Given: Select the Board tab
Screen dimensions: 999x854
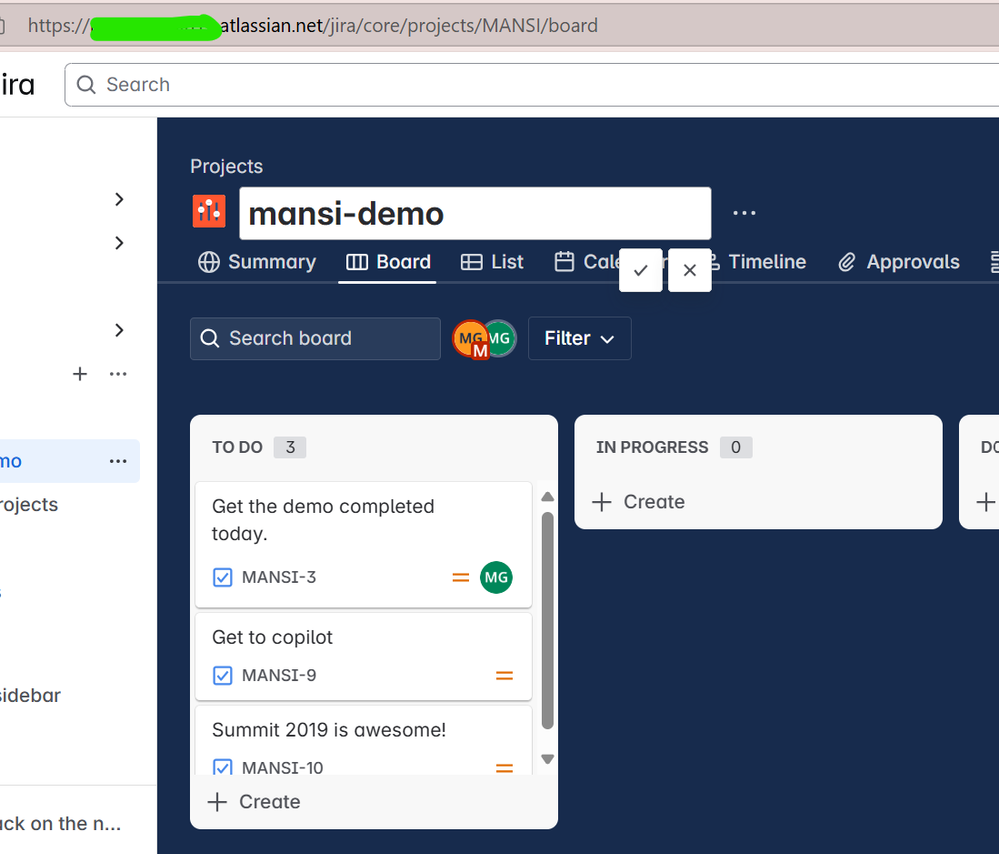Looking at the screenshot, I should 388,262.
